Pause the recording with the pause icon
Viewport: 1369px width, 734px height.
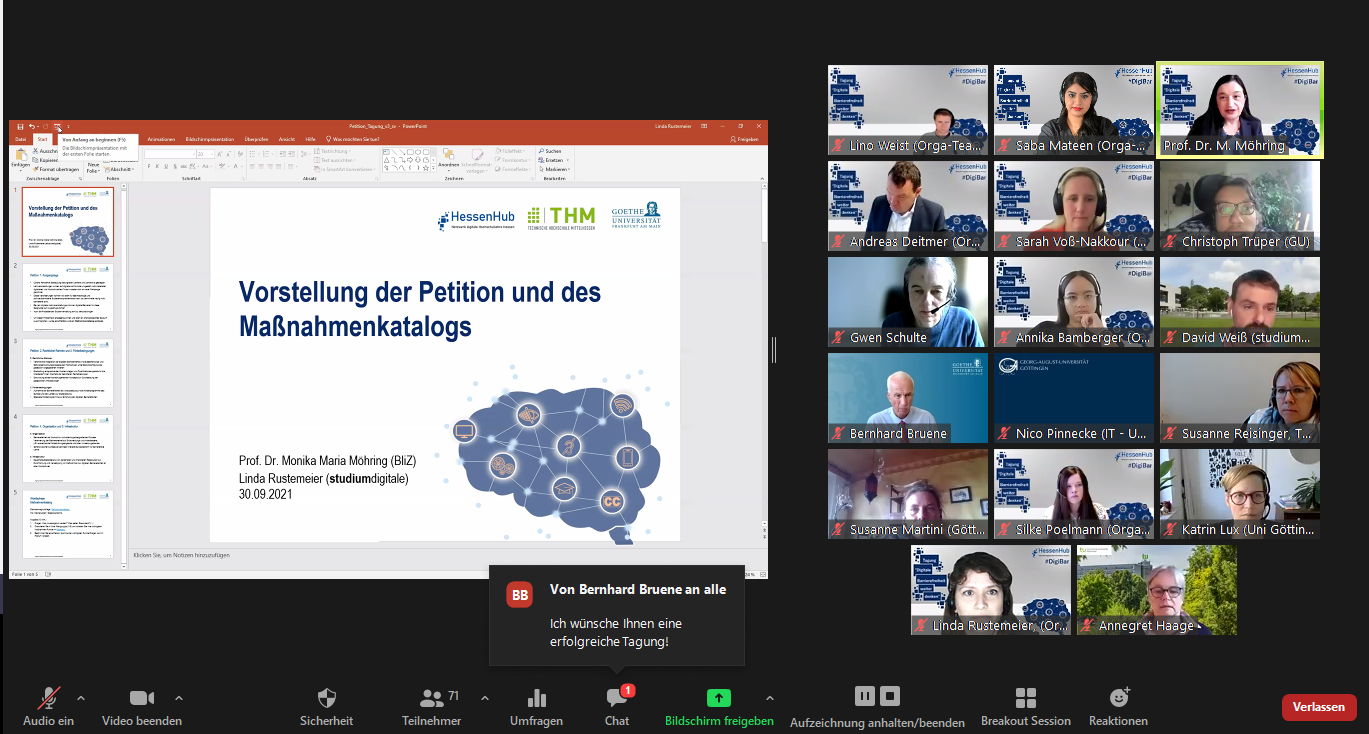coord(864,696)
